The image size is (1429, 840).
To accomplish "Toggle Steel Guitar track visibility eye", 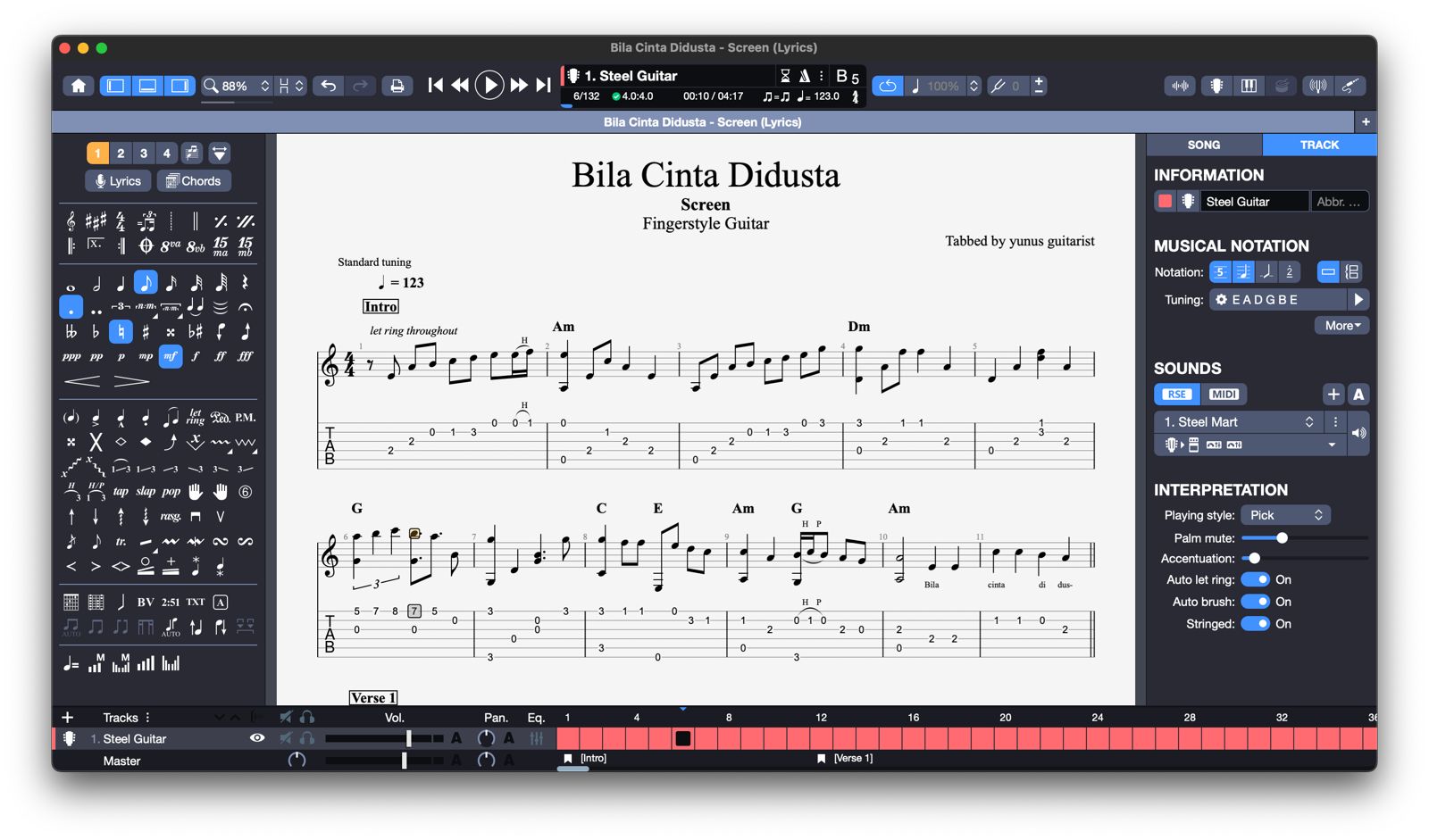I will click(x=257, y=738).
